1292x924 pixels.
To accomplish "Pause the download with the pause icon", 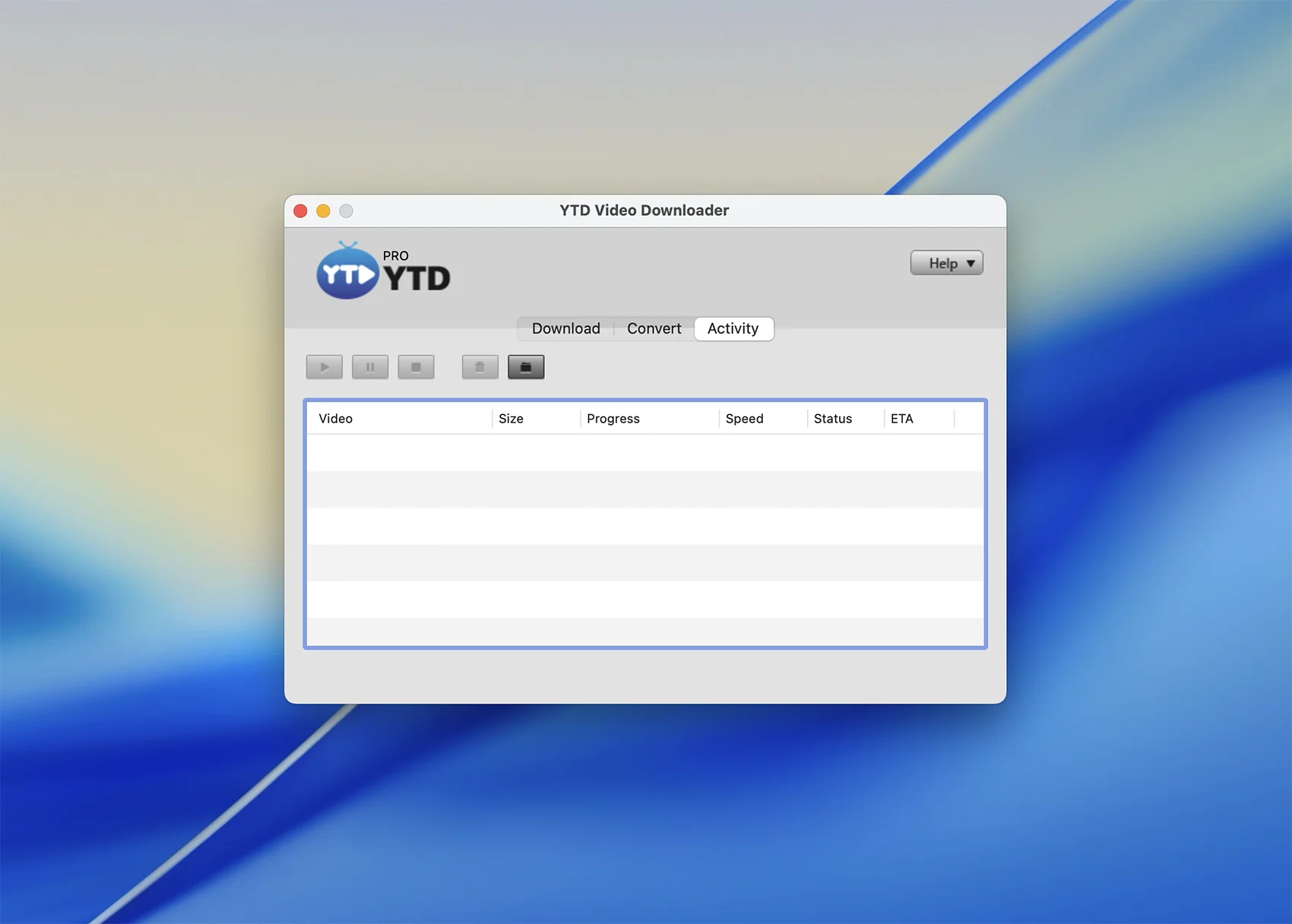I will [370, 367].
